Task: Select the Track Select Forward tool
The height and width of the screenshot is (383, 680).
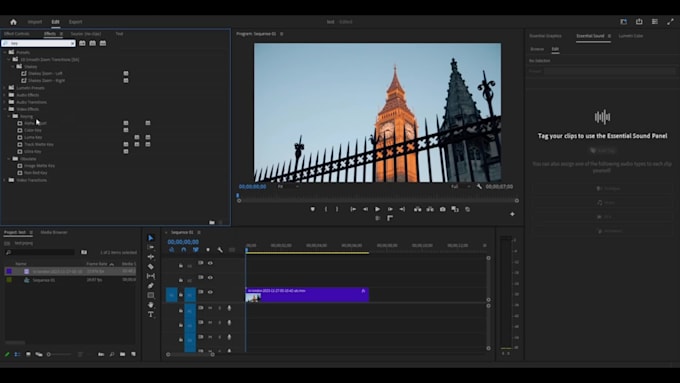Action: [150, 247]
